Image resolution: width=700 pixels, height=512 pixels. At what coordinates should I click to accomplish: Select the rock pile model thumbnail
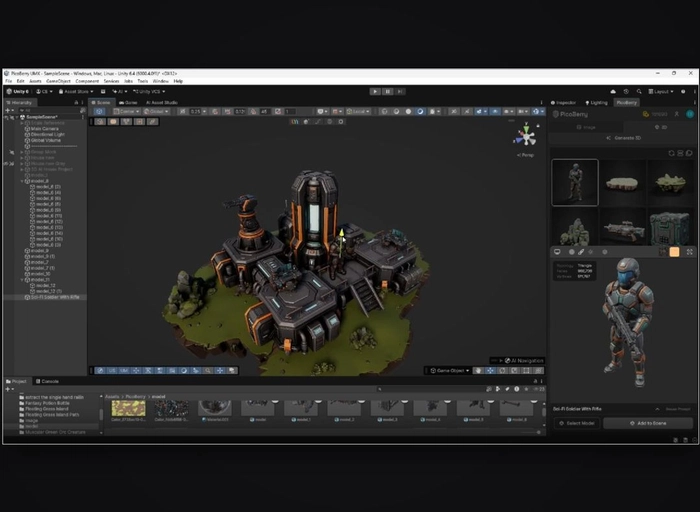click(x=575, y=228)
